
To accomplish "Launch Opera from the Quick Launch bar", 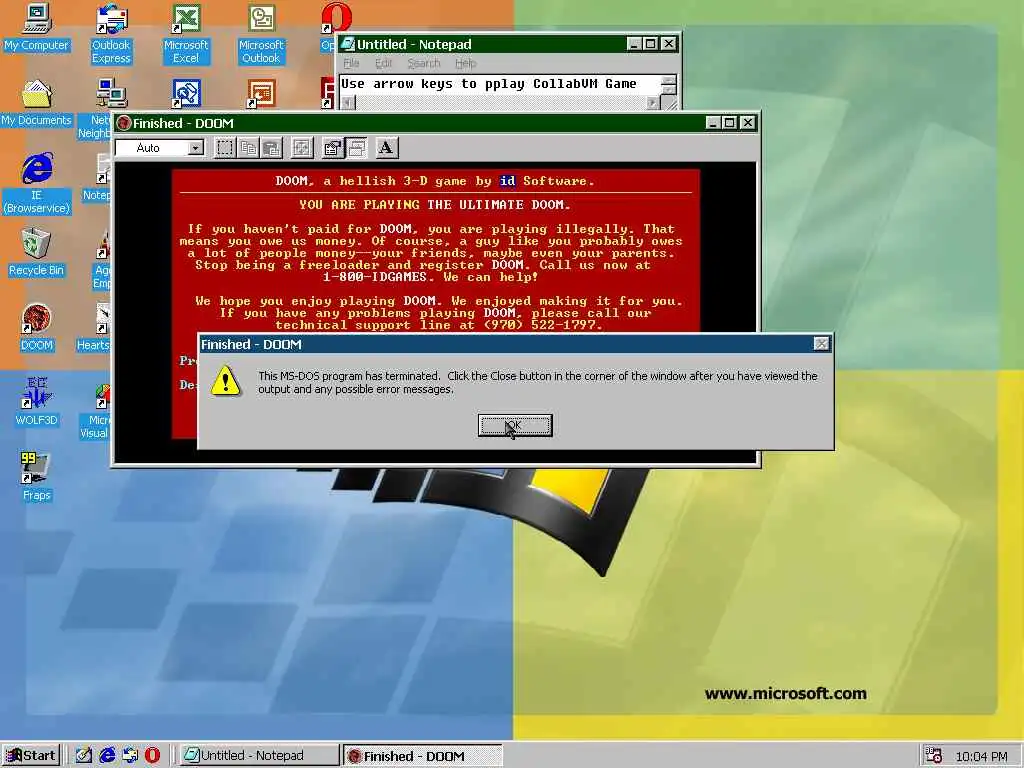I will (152, 756).
